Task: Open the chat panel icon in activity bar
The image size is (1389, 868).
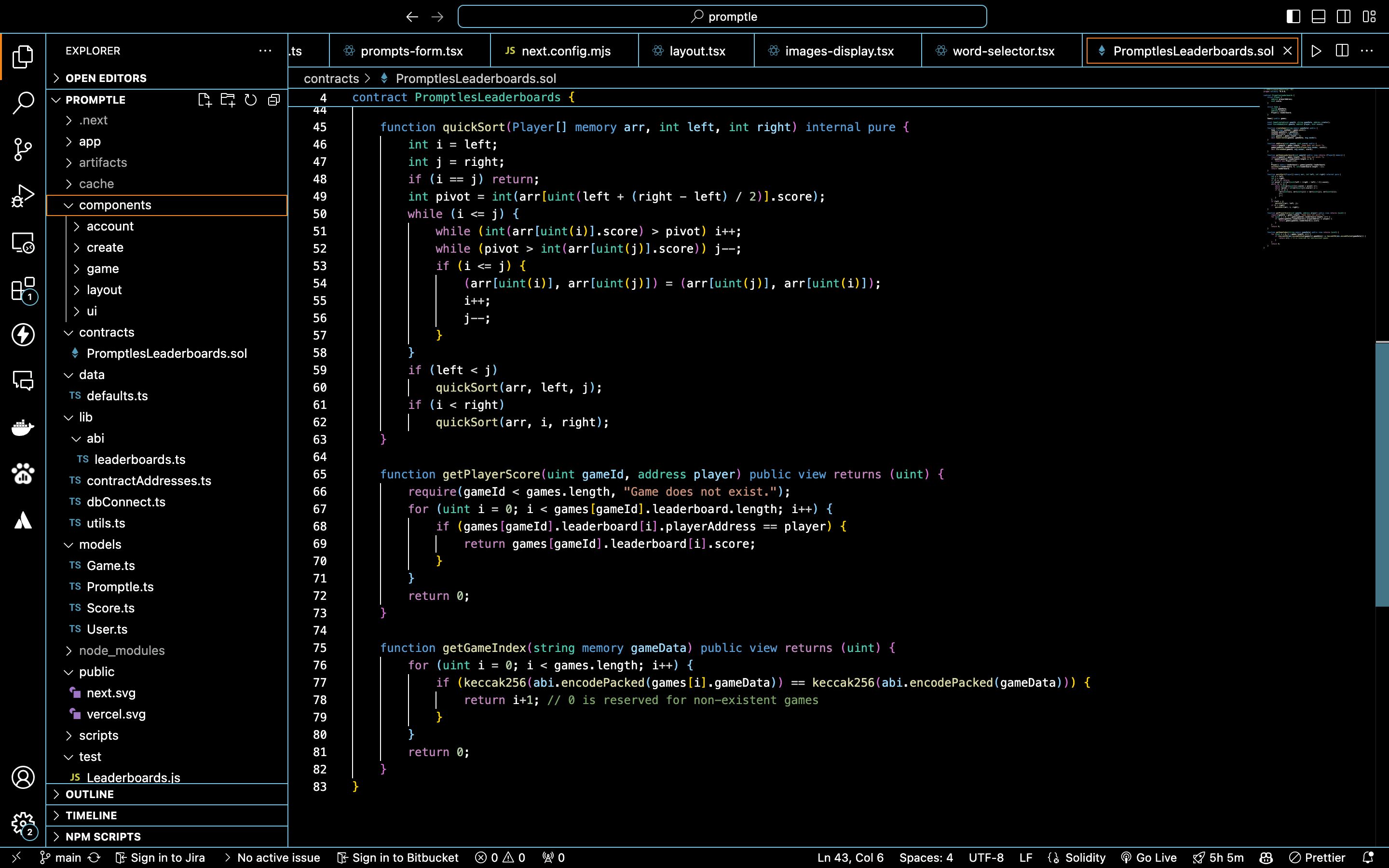Action: (x=23, y=380)
